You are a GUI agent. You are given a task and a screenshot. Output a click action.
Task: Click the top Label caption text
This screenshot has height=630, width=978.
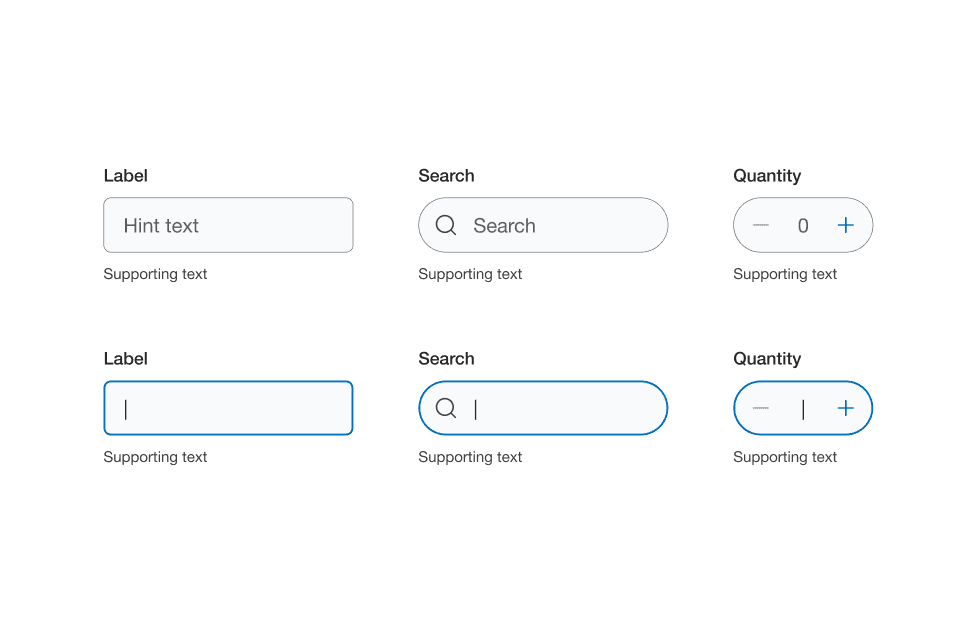click(125, 175)
